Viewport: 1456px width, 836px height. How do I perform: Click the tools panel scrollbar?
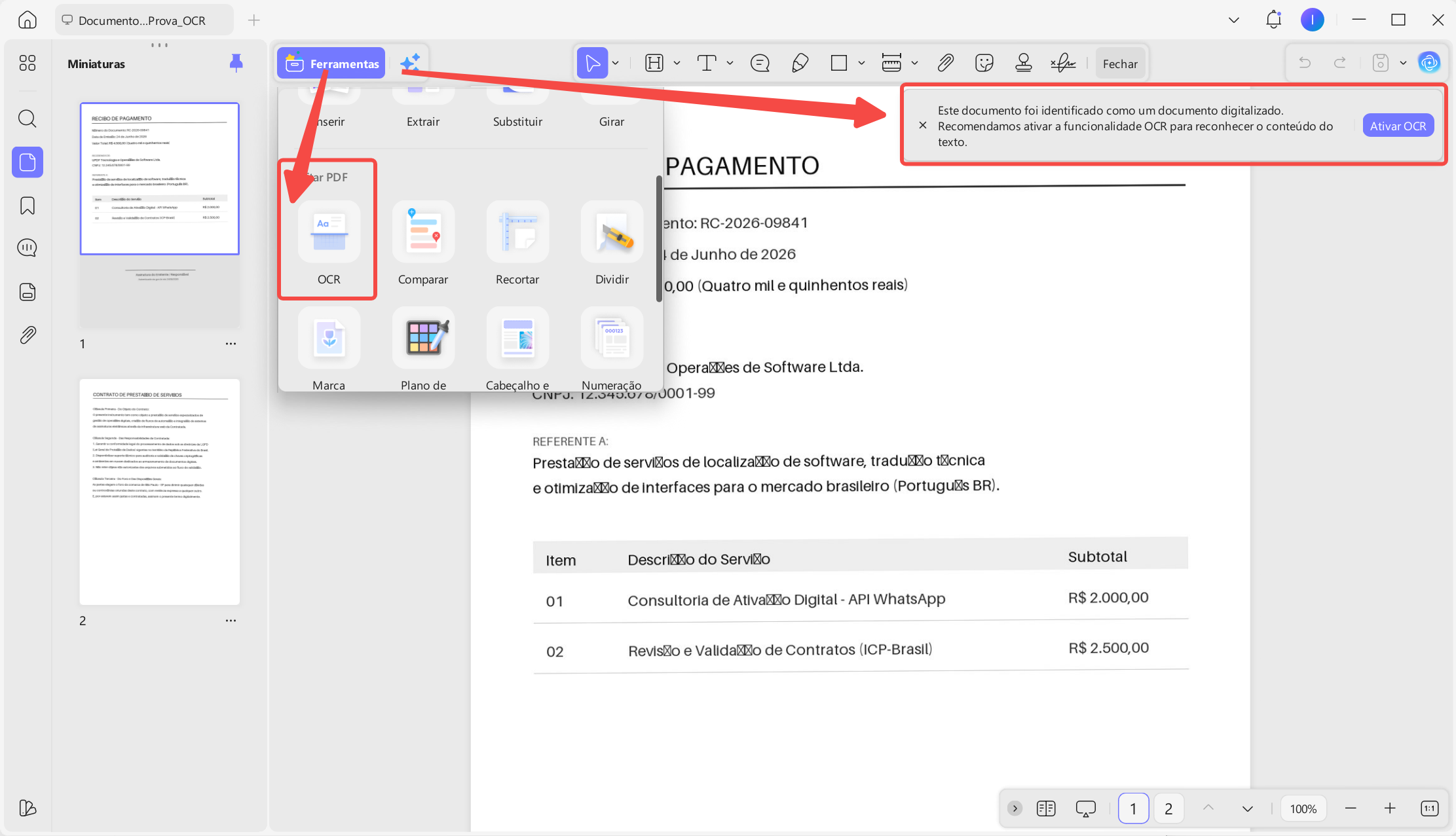(659, 239)
